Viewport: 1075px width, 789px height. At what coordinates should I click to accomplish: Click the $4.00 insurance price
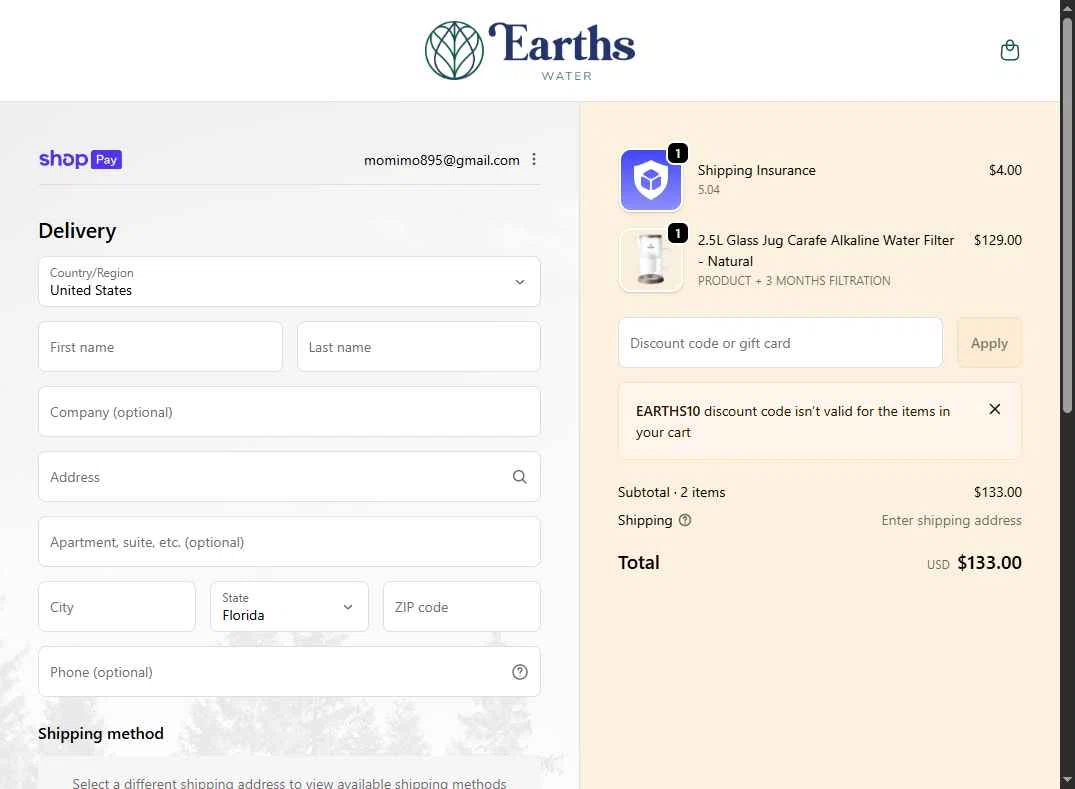pos(1005,170)
